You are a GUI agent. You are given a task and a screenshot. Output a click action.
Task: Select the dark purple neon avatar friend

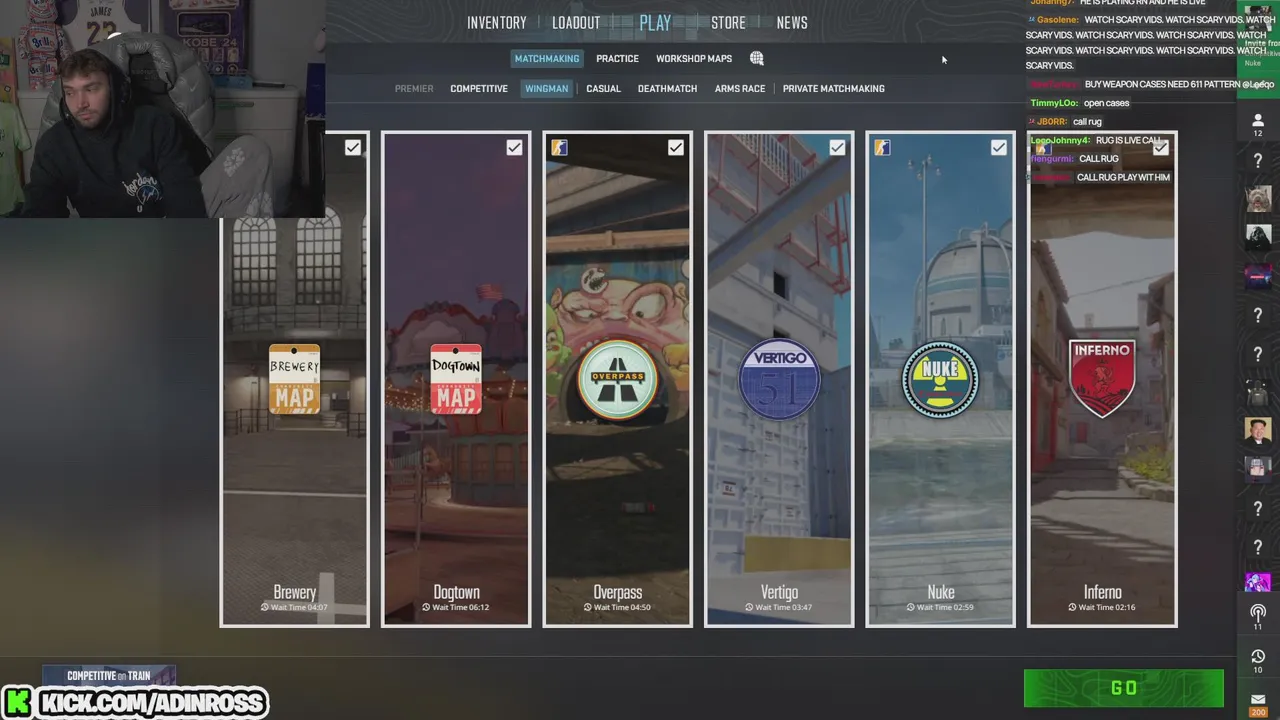1258,276
